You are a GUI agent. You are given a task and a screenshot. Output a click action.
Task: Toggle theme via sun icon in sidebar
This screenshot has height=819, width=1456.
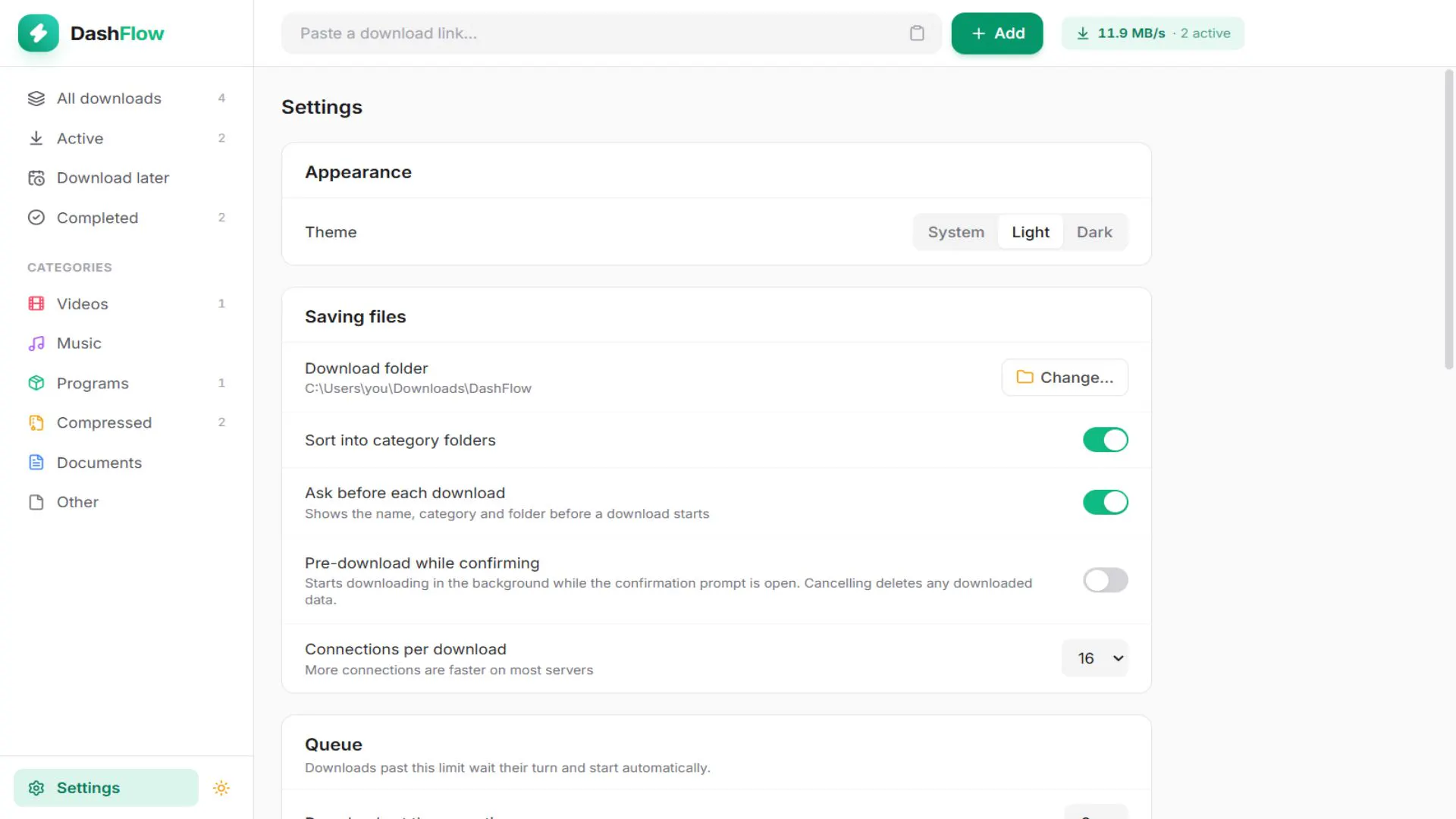[221, 788]
